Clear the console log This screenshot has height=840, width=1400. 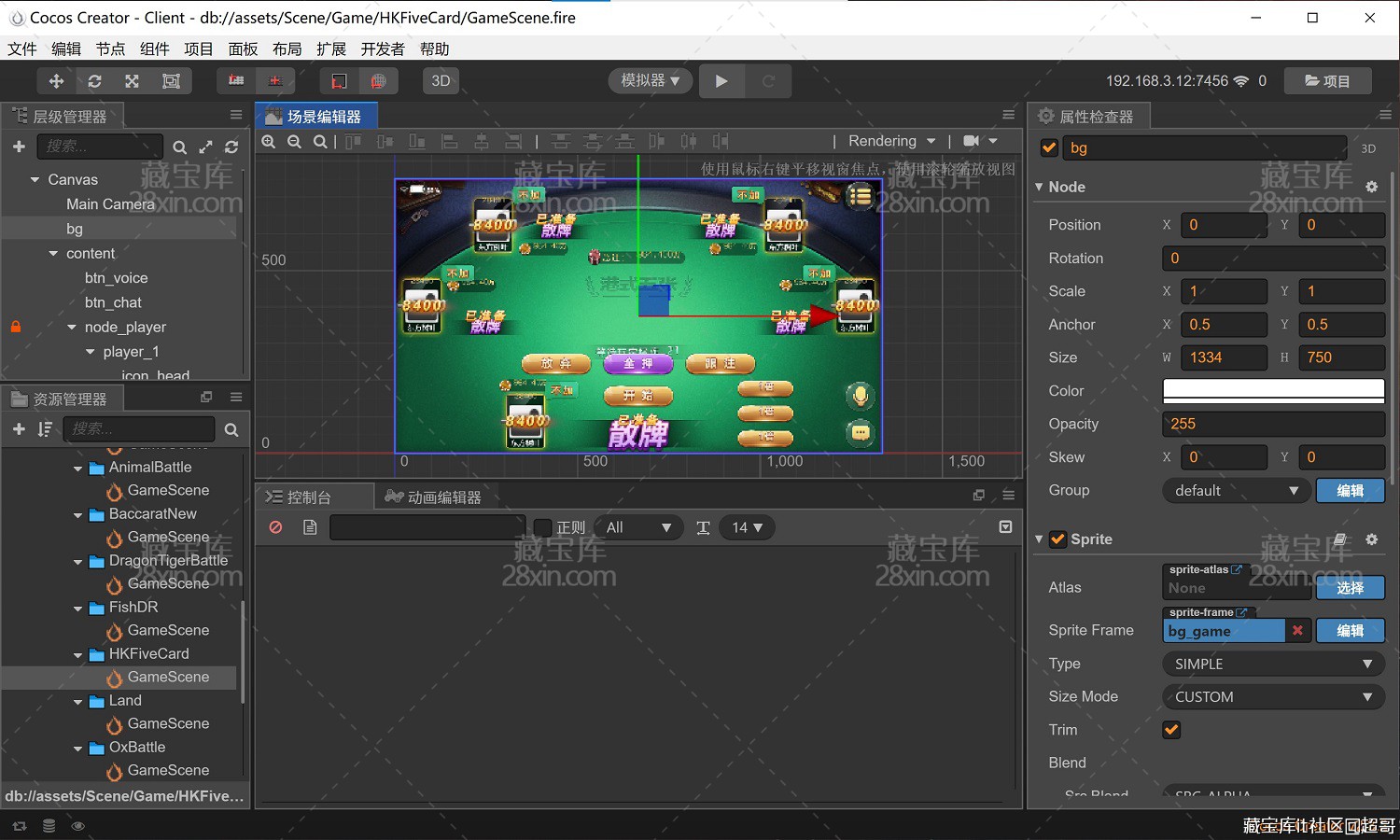275,527
